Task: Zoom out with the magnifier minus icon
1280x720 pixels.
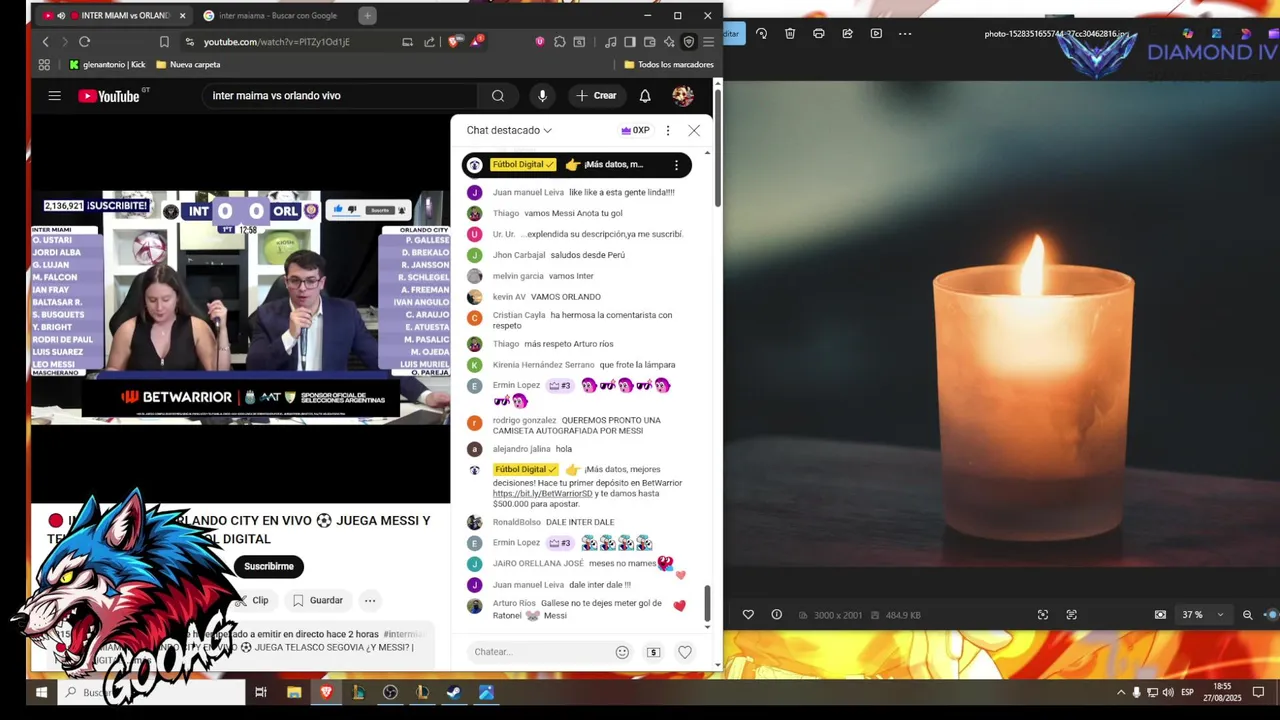Action: (x=1247, y=615)
